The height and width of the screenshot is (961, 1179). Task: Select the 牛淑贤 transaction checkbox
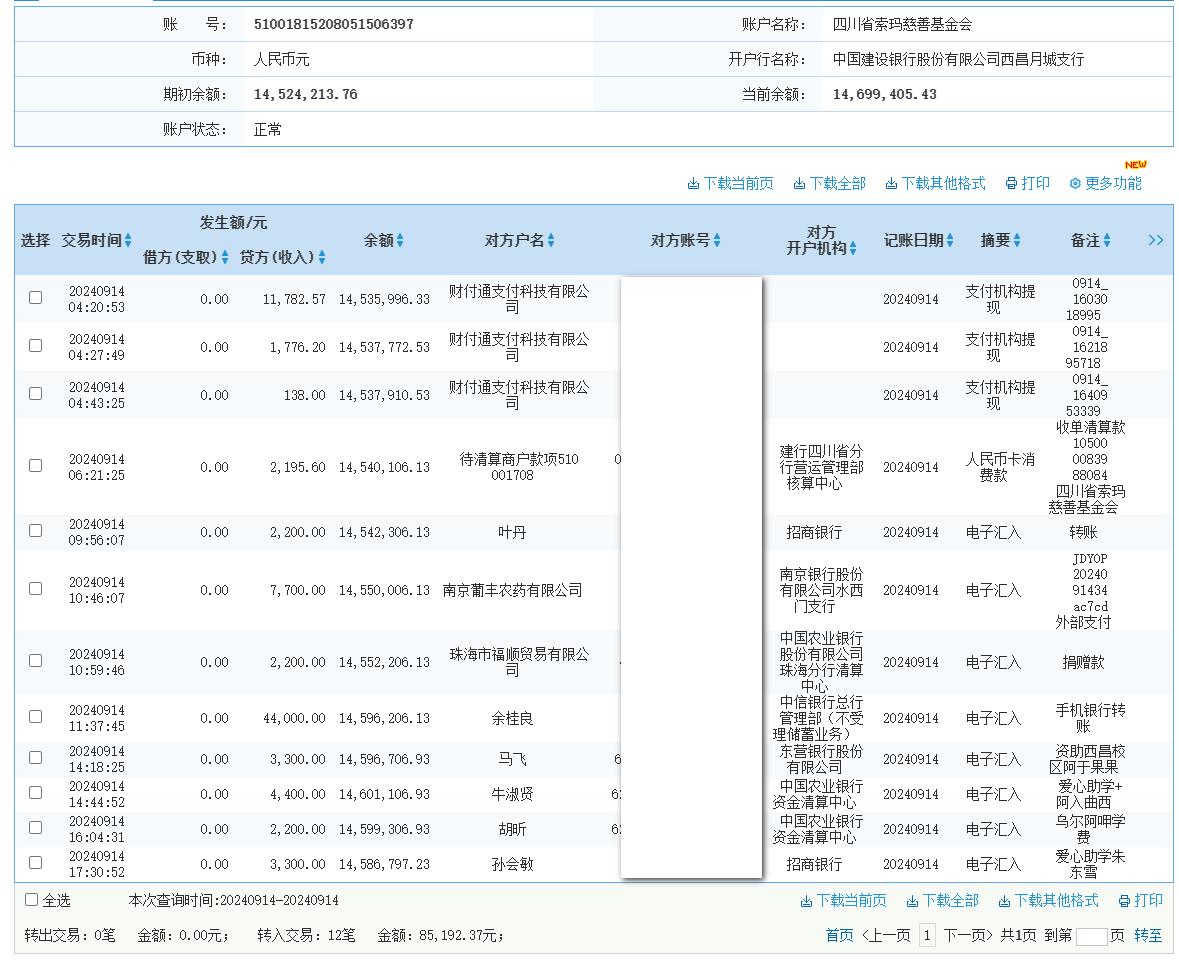[x=35, y=793]
